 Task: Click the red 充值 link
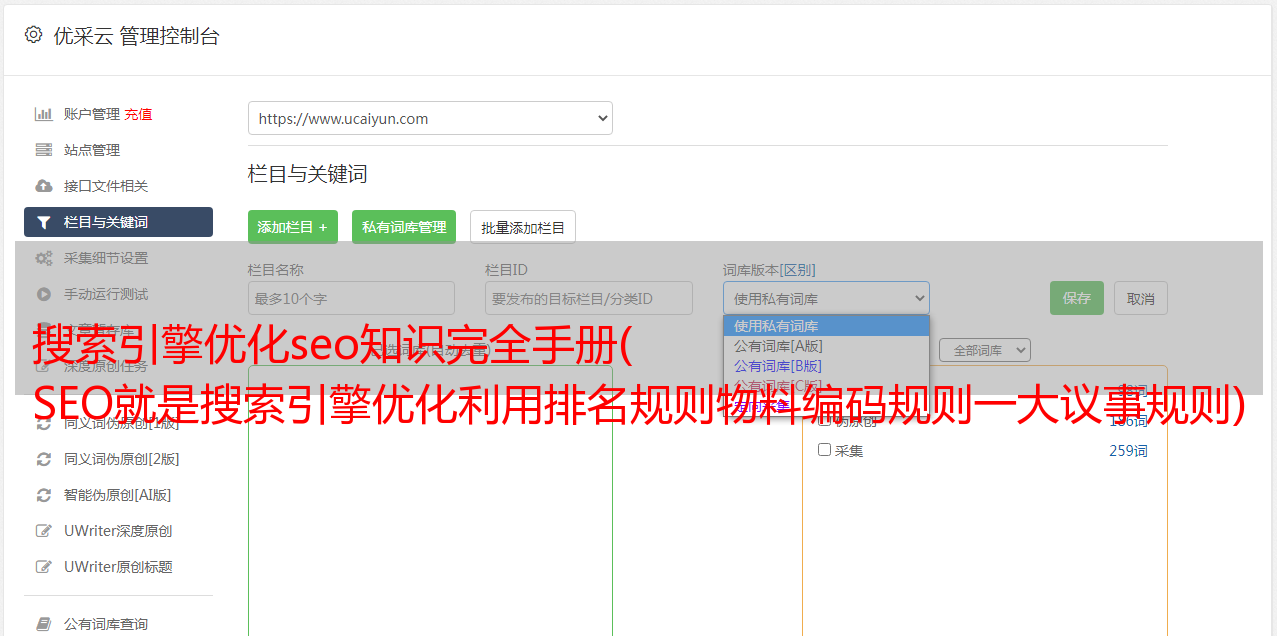pos(139,114)
